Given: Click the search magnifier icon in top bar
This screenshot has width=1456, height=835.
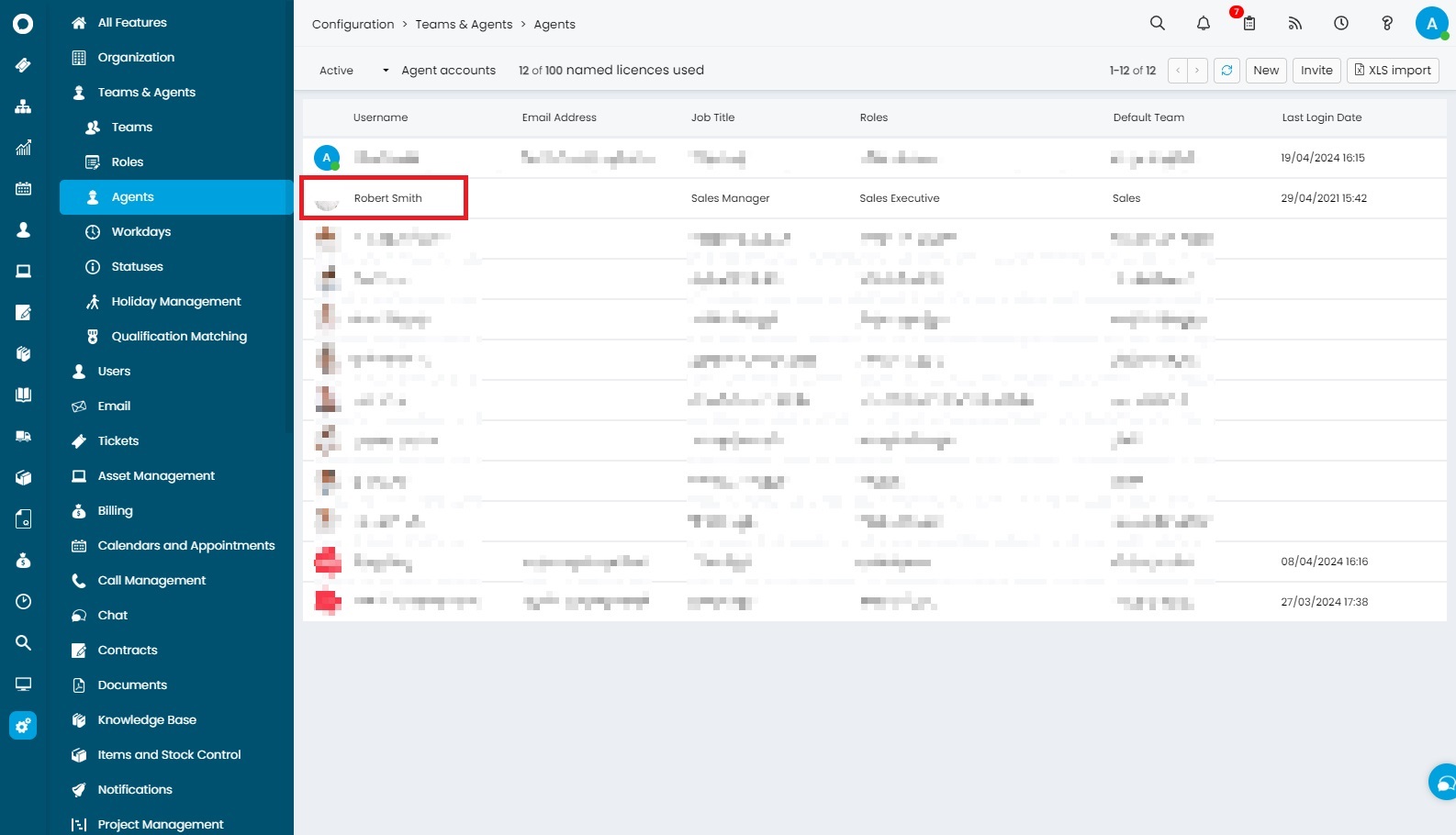Looking at the screenshot, I should [1157, 24].
